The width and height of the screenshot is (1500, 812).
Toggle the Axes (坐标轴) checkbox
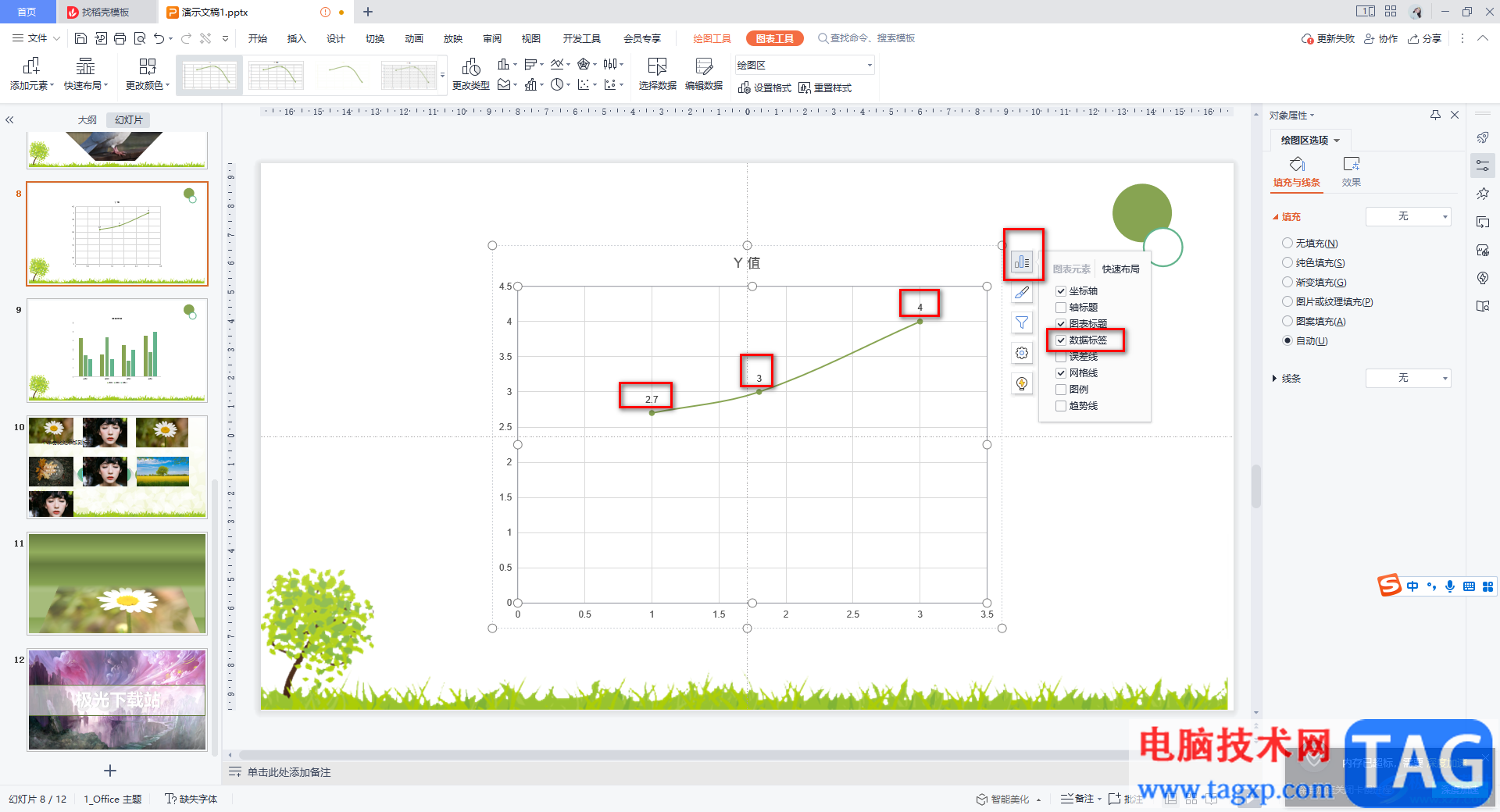point(1061,291)
